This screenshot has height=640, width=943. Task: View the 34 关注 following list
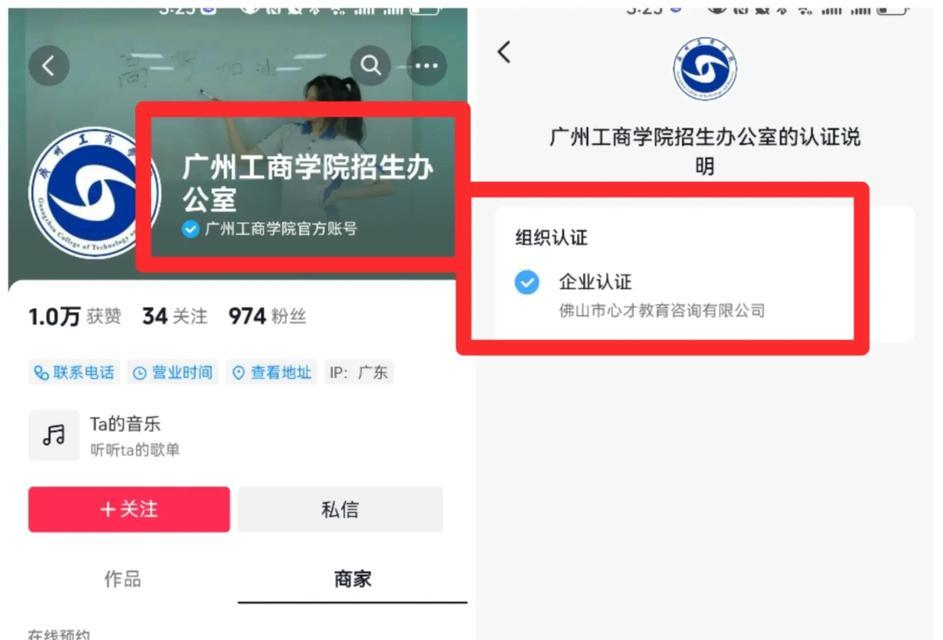pos(175,316)
